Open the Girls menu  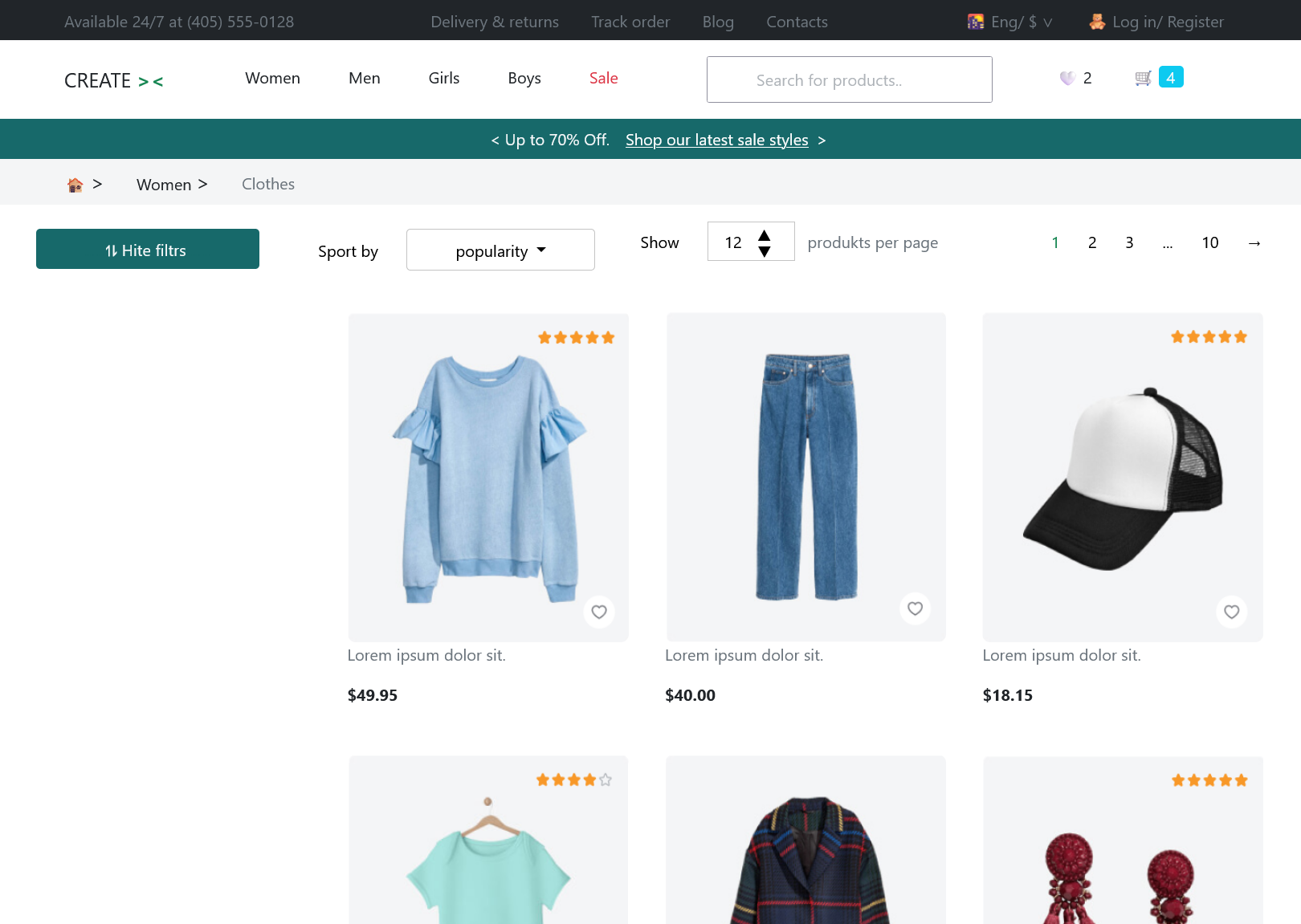(444, 78)
